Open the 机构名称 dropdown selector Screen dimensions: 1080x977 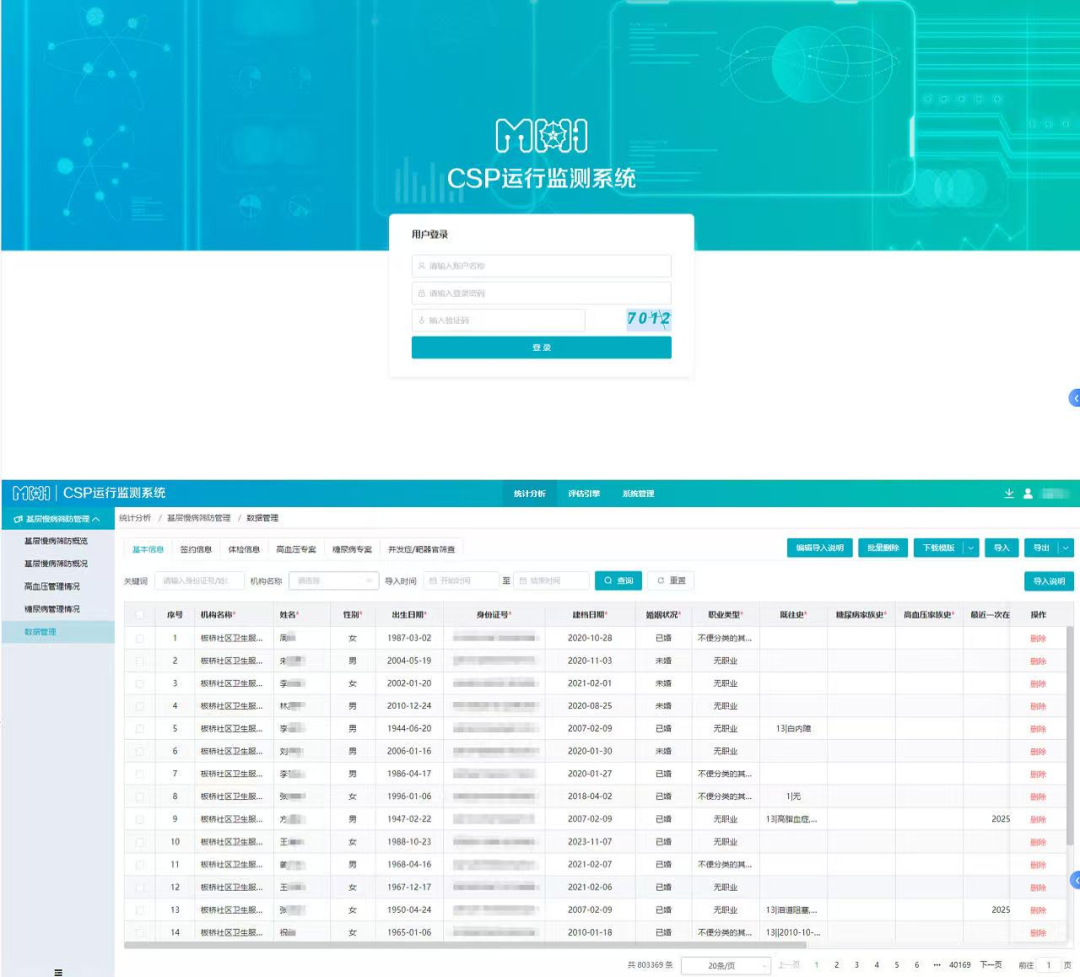[x=334, y=581]
